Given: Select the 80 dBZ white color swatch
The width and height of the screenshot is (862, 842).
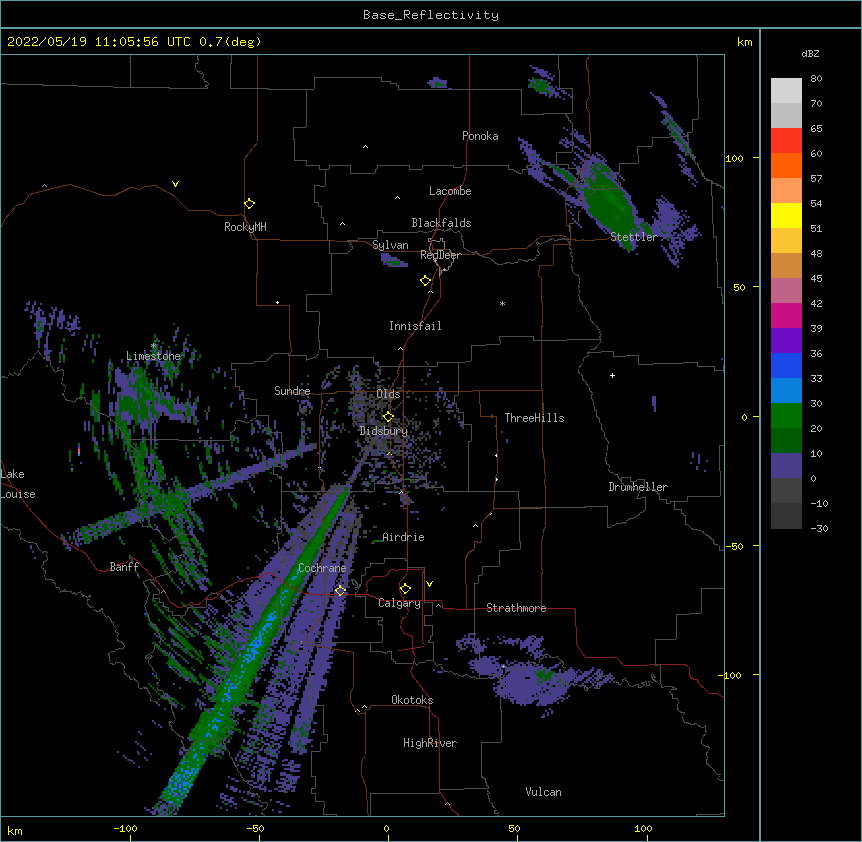Looking at the screenshot, I should pyautogui.click(x=786, y=91).
